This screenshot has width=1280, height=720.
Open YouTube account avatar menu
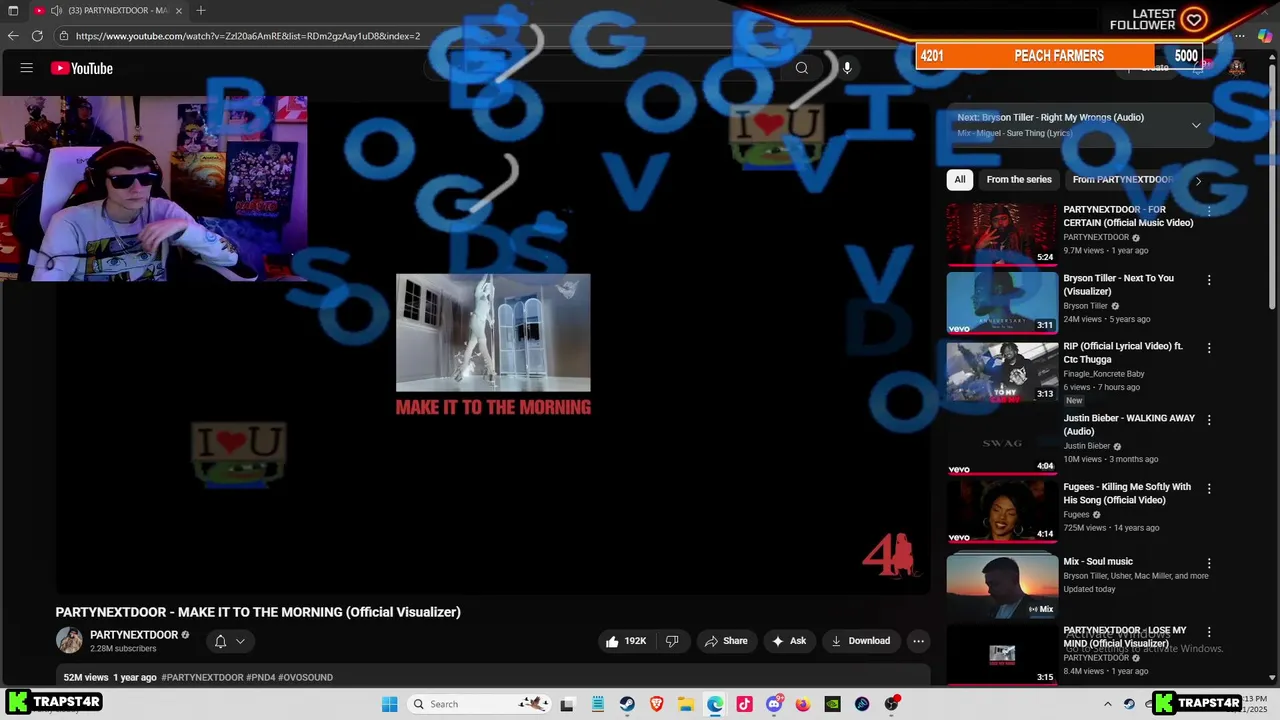pos(1237,68)
